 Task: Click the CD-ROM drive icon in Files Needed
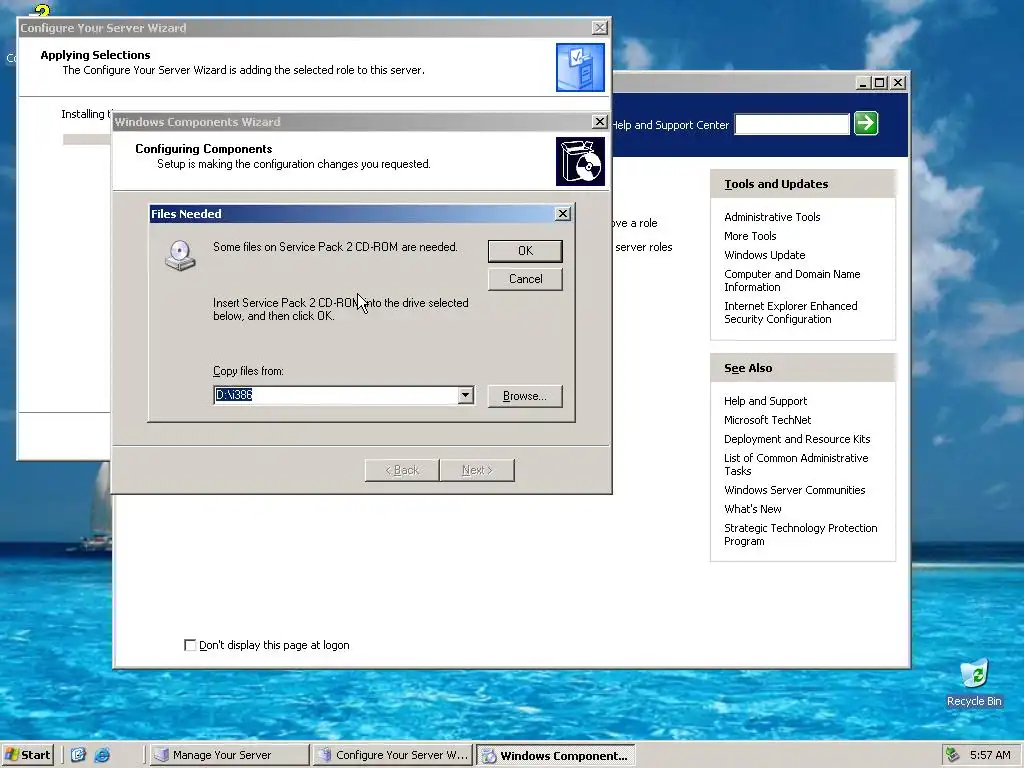click(180, 255)
